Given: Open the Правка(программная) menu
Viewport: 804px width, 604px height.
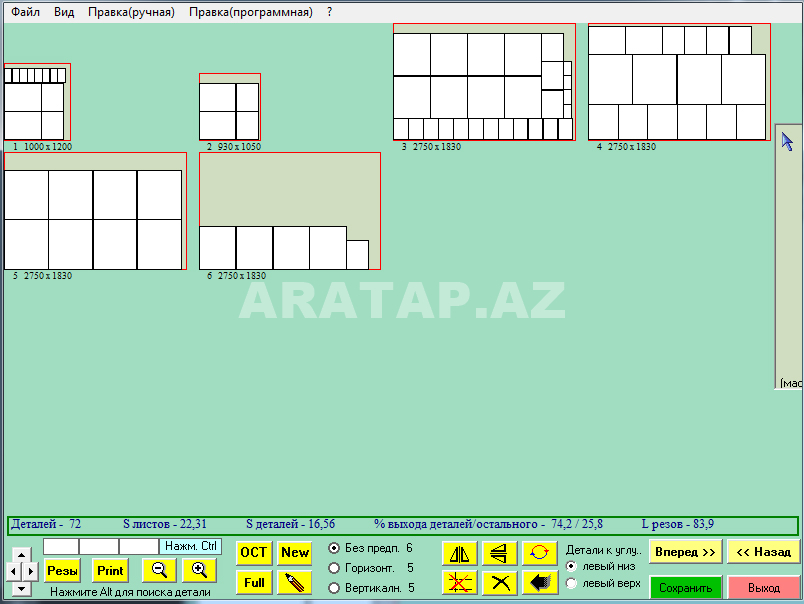Looking at the screenshot, I should click(250, 13).
